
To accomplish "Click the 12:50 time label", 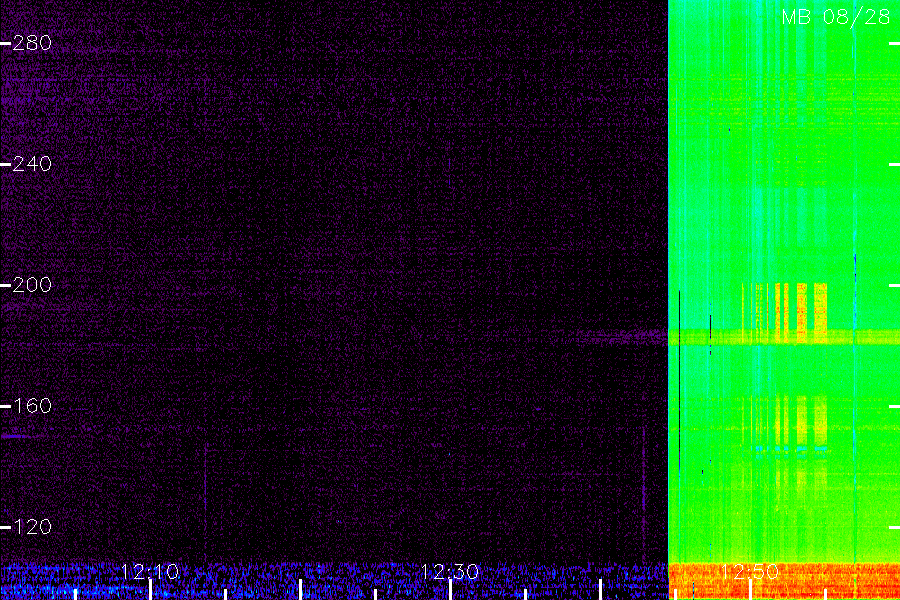I will [750, 572].
